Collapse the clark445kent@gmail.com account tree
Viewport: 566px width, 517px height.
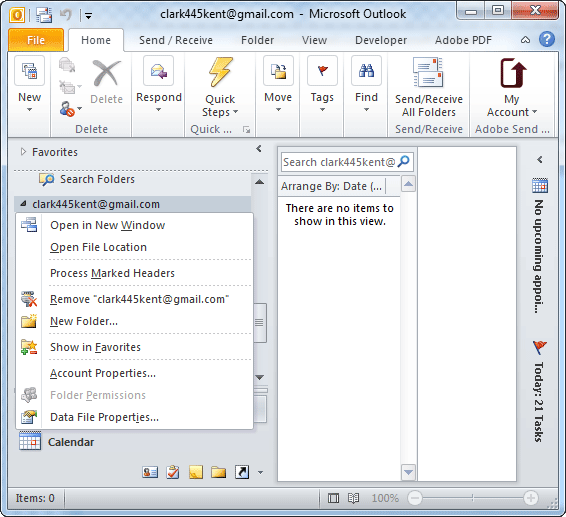(23, 204)
